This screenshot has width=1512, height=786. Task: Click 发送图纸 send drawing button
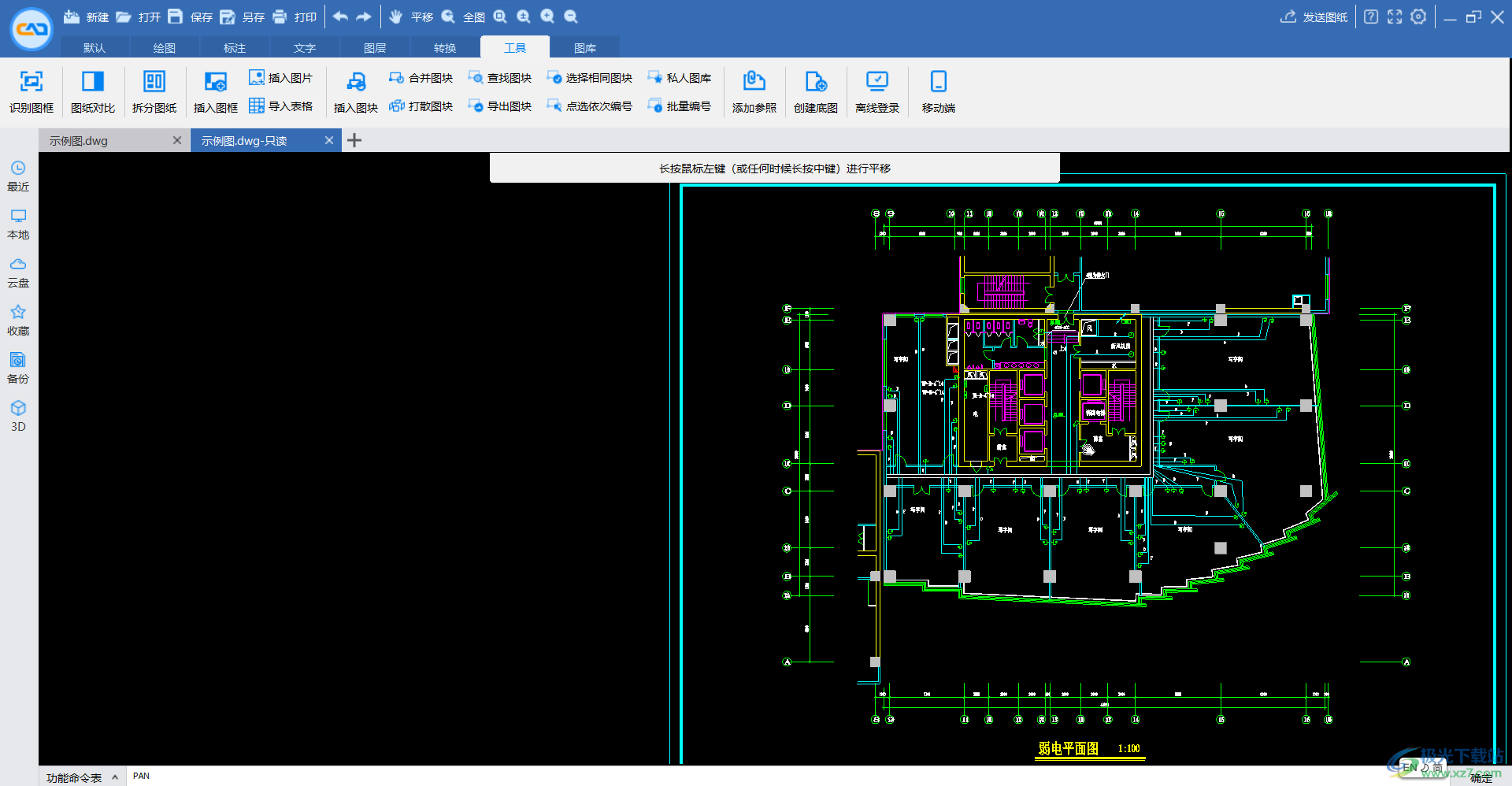click(x=1314, y=17)
